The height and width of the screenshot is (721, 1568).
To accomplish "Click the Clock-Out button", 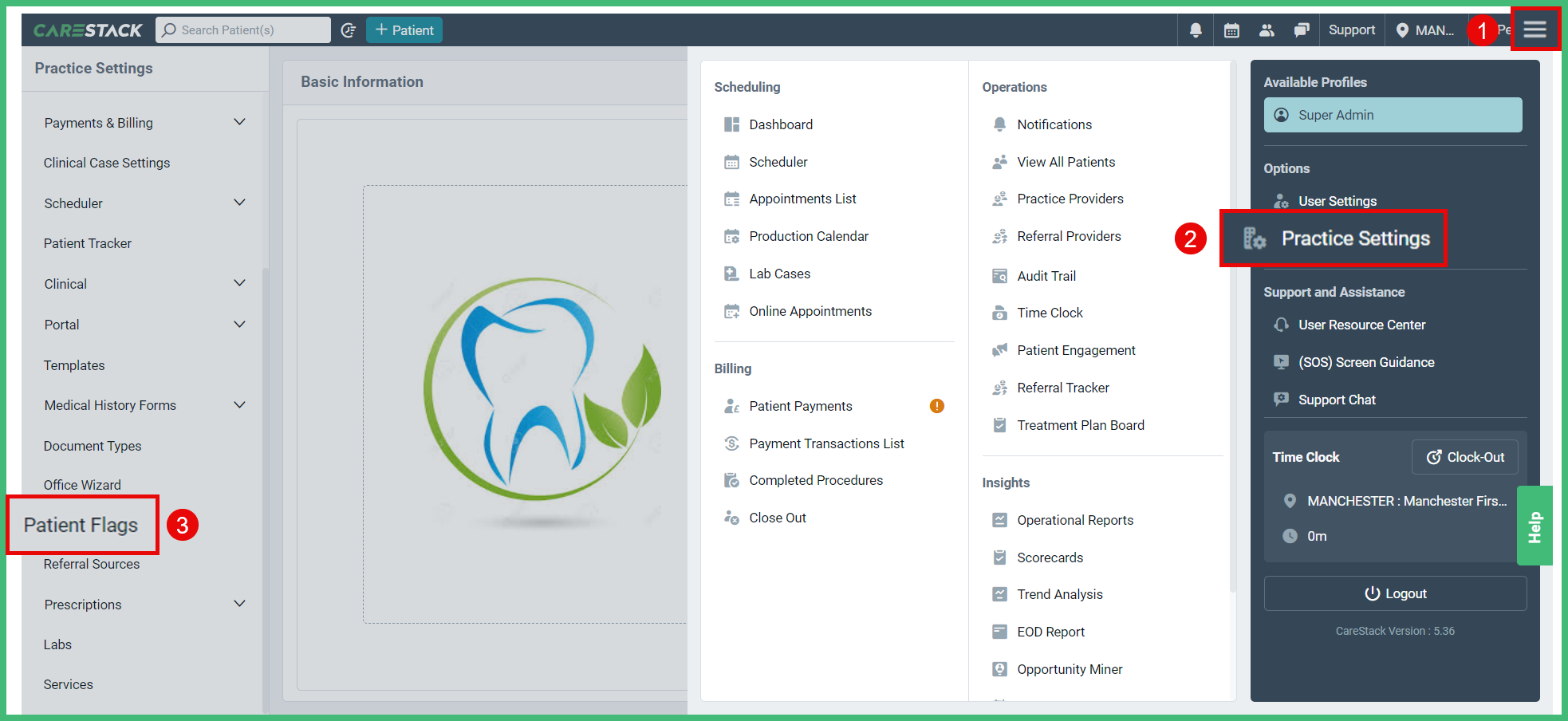I will pyautogui.click(x=1464, y=456).
